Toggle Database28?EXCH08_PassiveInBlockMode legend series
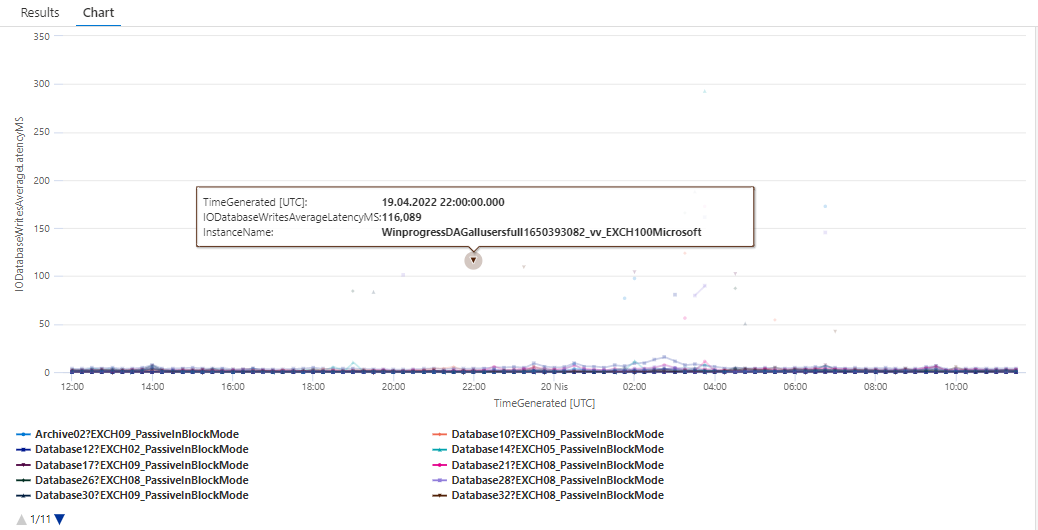This screenshot has width=1038, height=530. coord(547,480)
